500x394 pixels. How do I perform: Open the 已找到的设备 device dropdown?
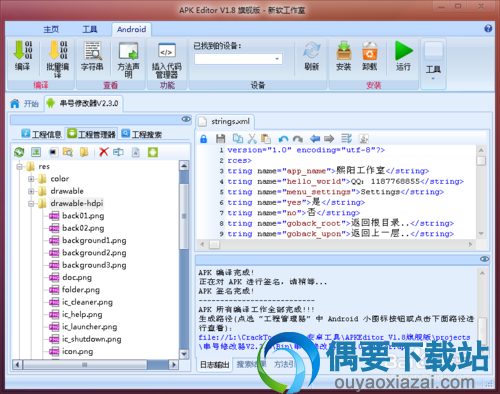point(277,59)
